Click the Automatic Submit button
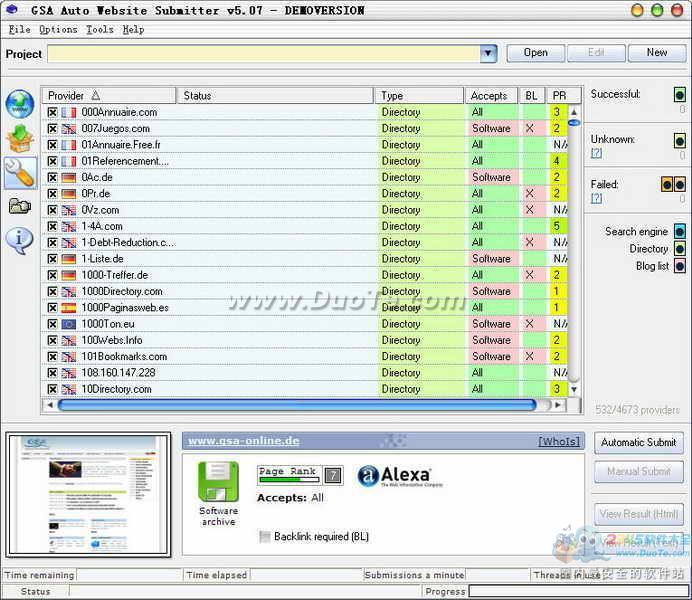 pos(639,442)
